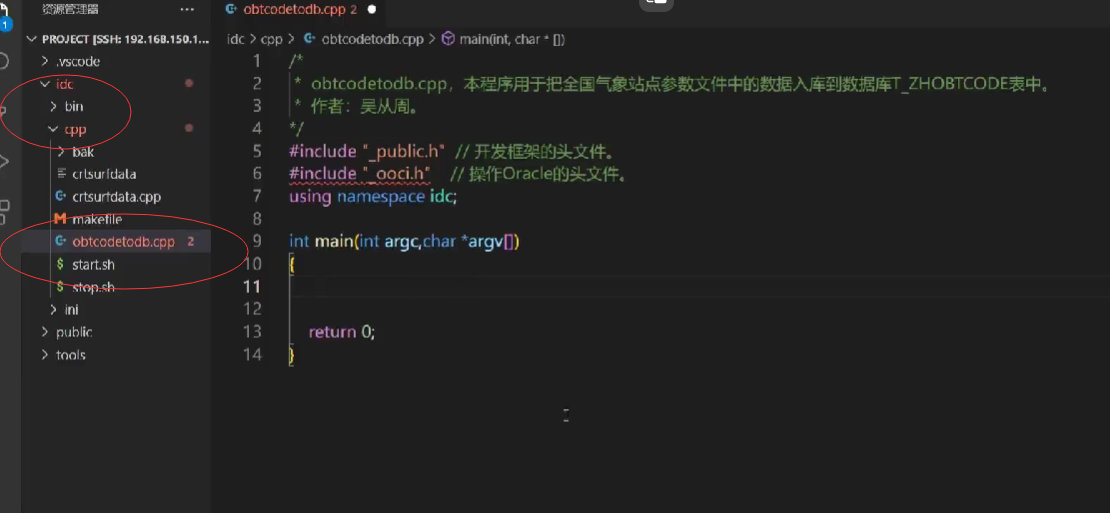Switch to the obtcodetodb.cpp editor tab
Viewport: 1110px width, 513px height.
[x=300, y=9]
